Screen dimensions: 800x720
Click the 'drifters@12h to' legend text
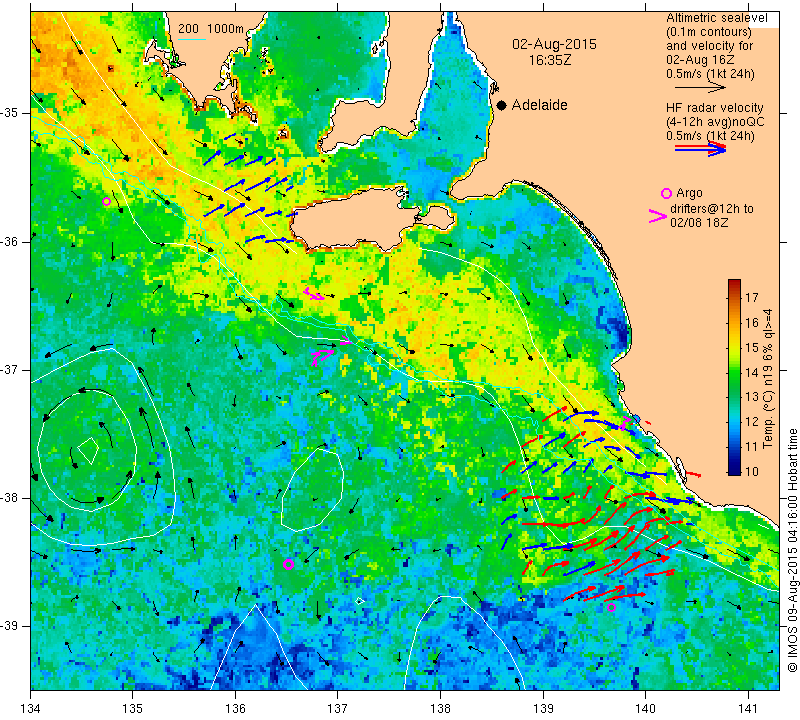(711, 209)
